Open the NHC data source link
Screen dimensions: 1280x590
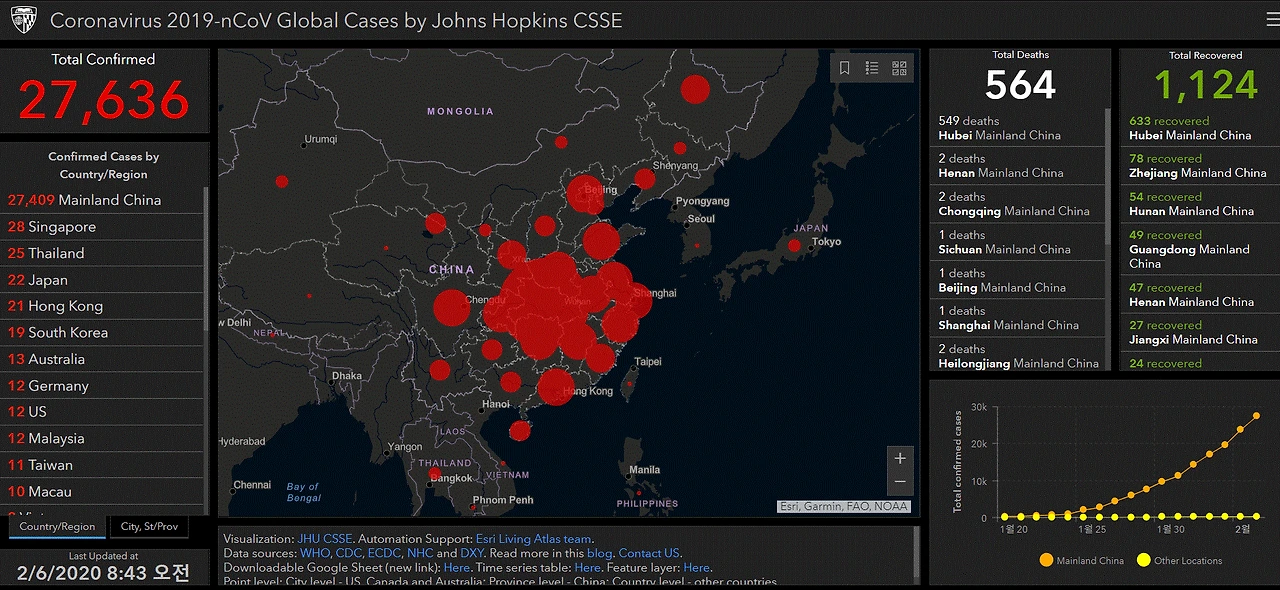(x=420, y=553)
